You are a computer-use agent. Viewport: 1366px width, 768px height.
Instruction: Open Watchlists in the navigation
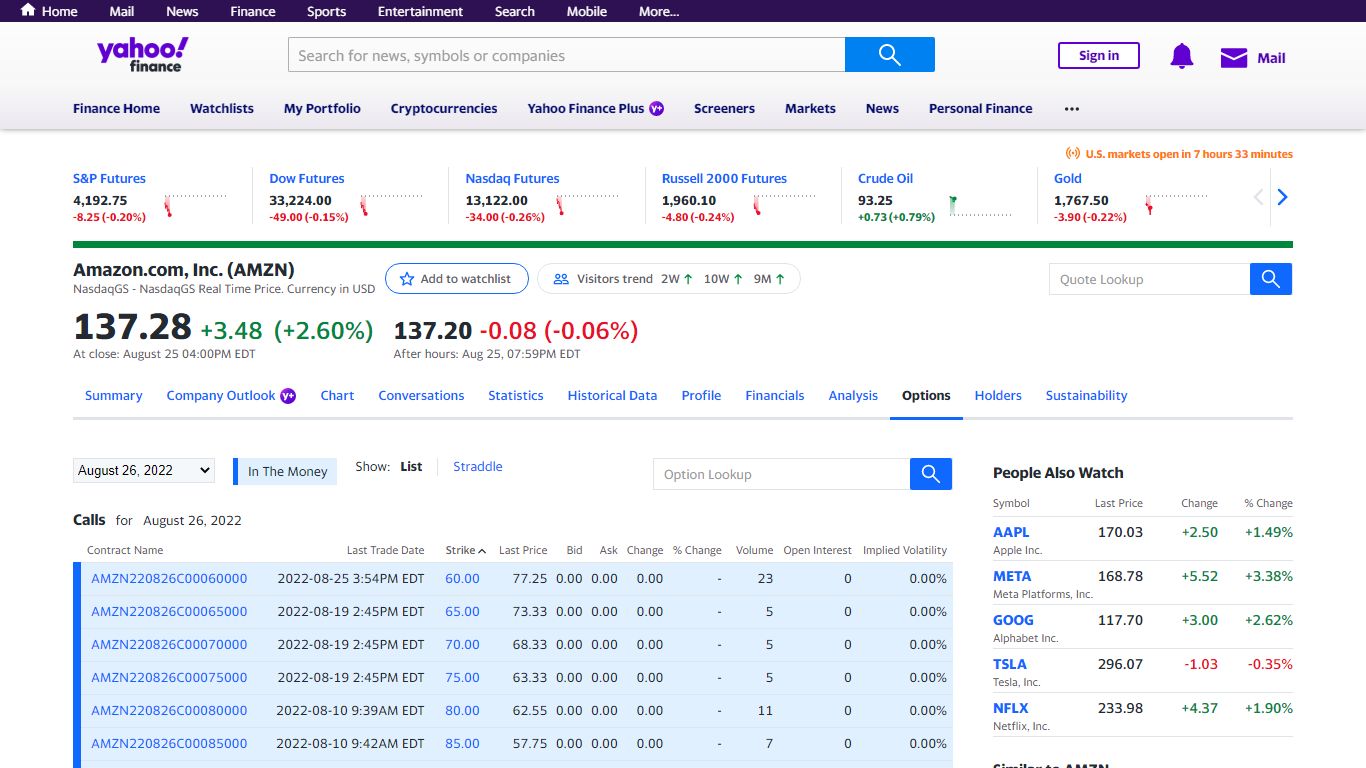point(222,108)
